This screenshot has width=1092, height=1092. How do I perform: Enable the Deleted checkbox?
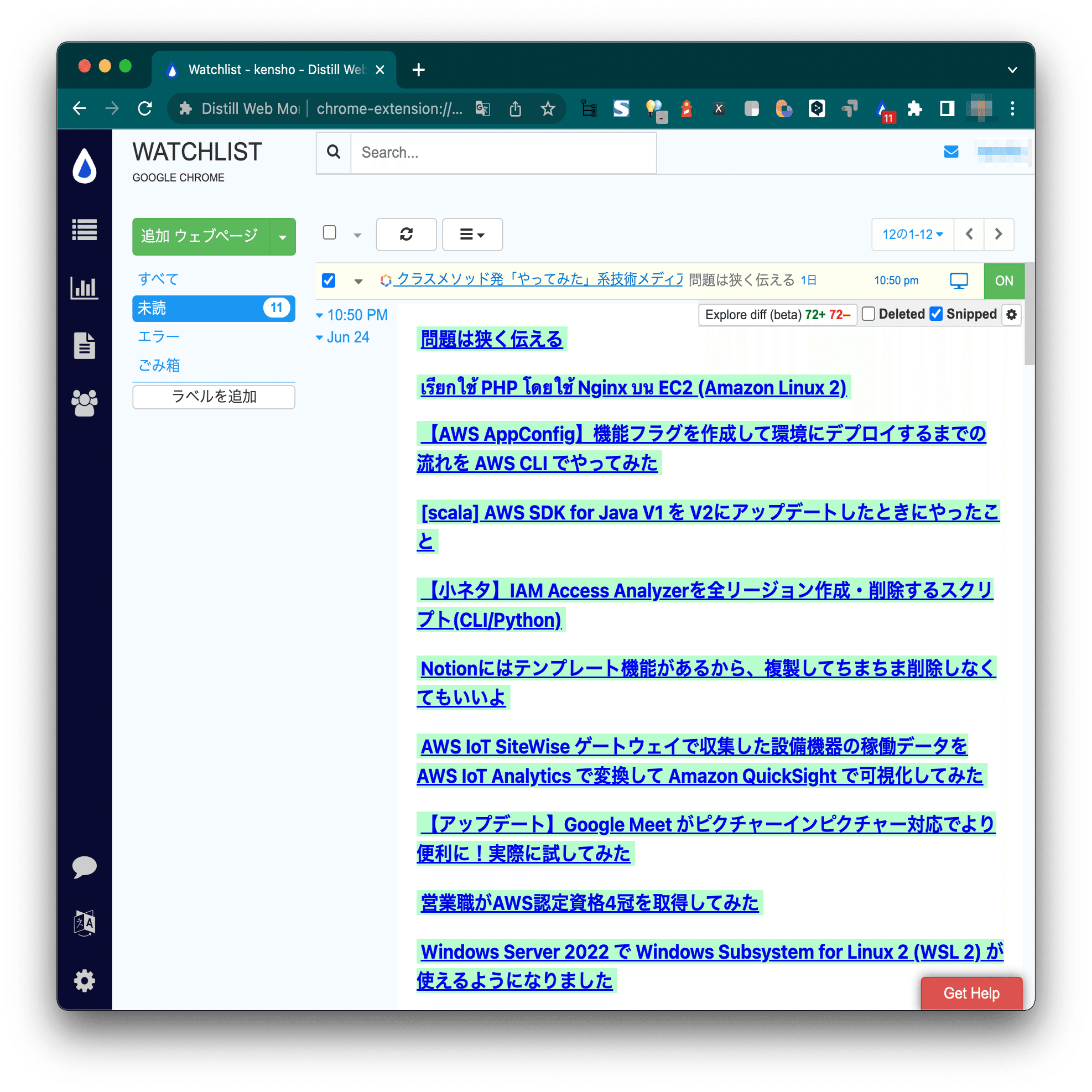(x=868, y=314)
